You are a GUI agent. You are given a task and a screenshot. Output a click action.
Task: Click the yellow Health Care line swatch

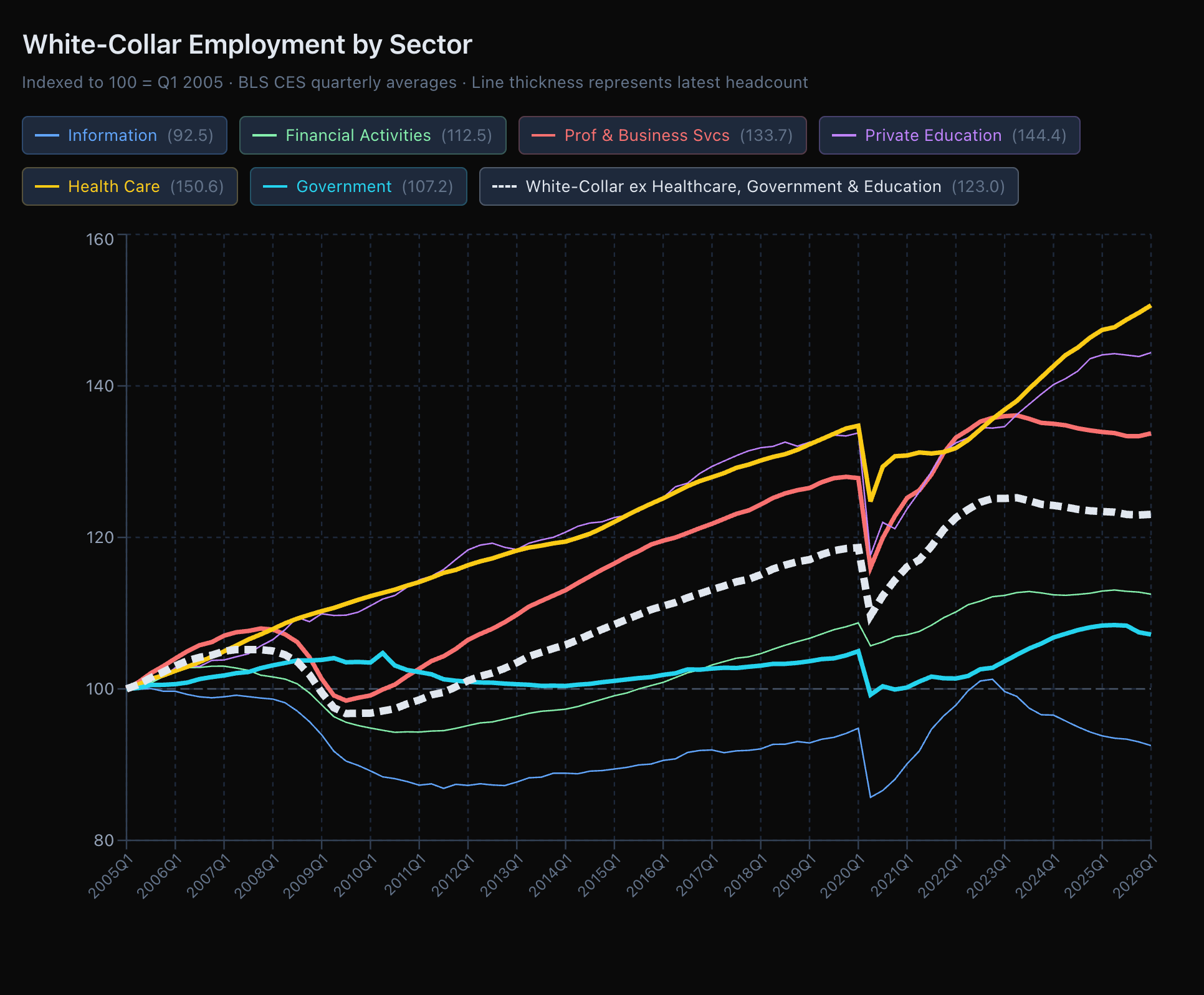tap(47, 186)
